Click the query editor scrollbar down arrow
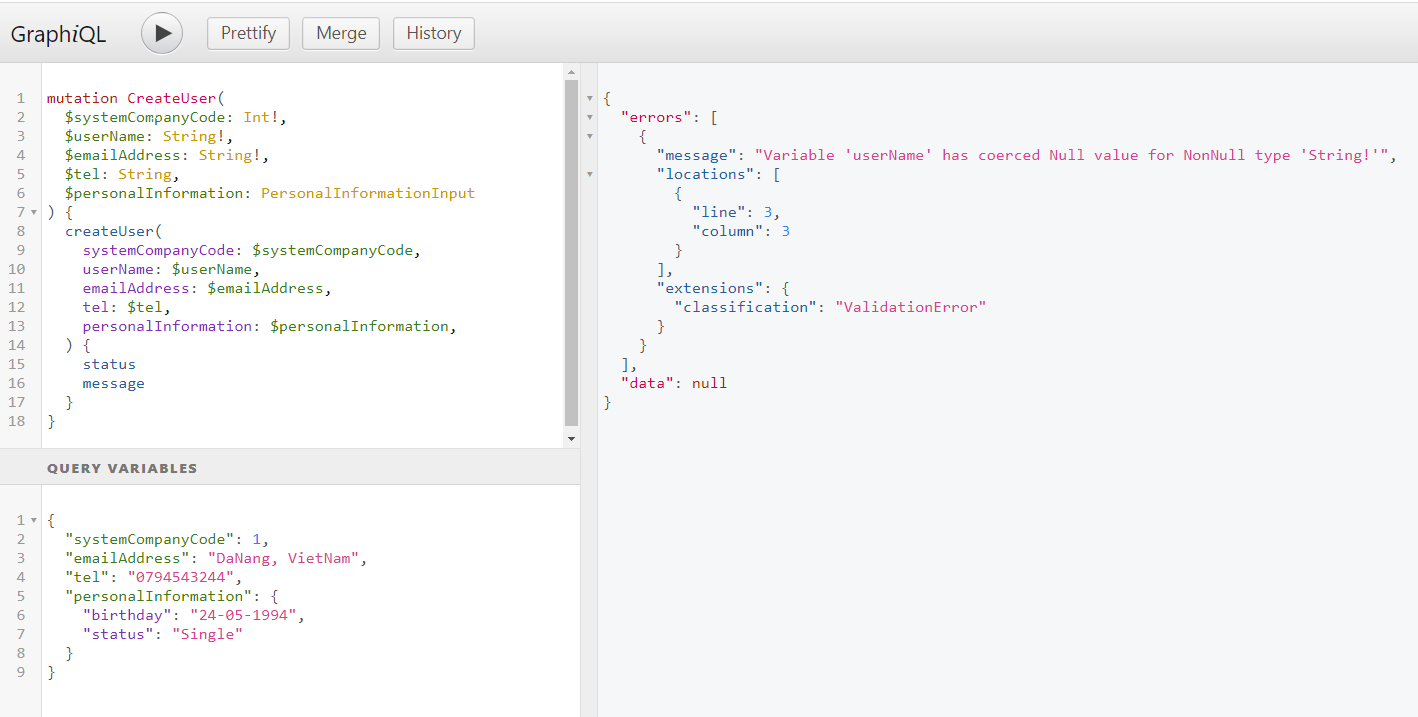The height and width of the screenshot is (717, 1418). 572,439
